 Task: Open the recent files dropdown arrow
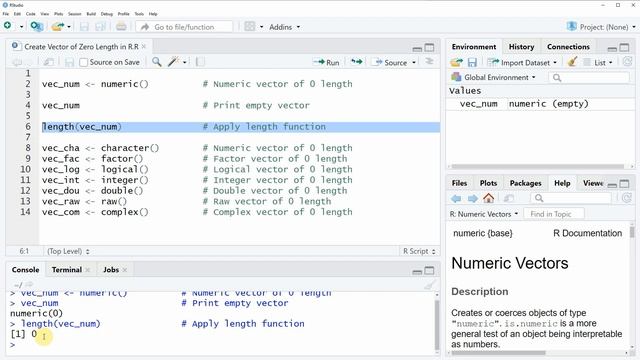pos(69,27)
